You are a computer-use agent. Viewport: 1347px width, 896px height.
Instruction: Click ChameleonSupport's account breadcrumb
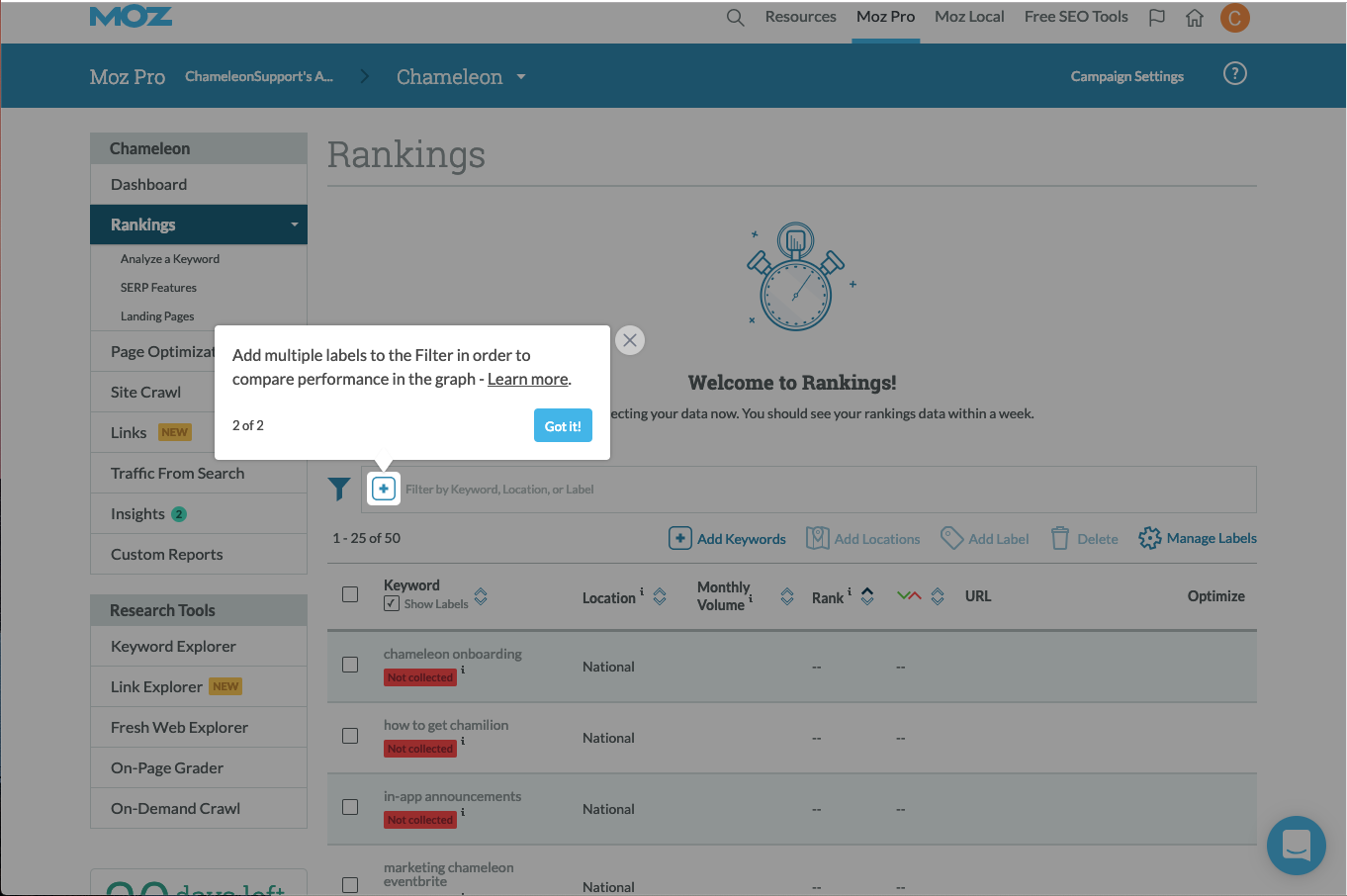click(x=259, y=76)
